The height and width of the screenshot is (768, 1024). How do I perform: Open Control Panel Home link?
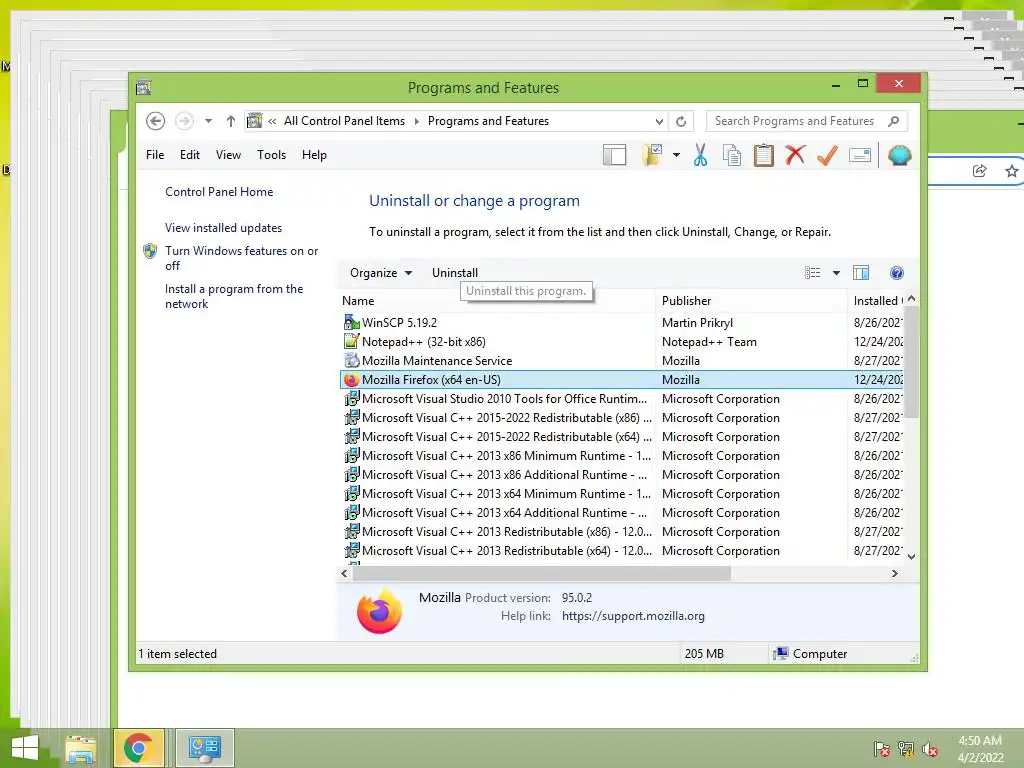[x=219, y=192]
